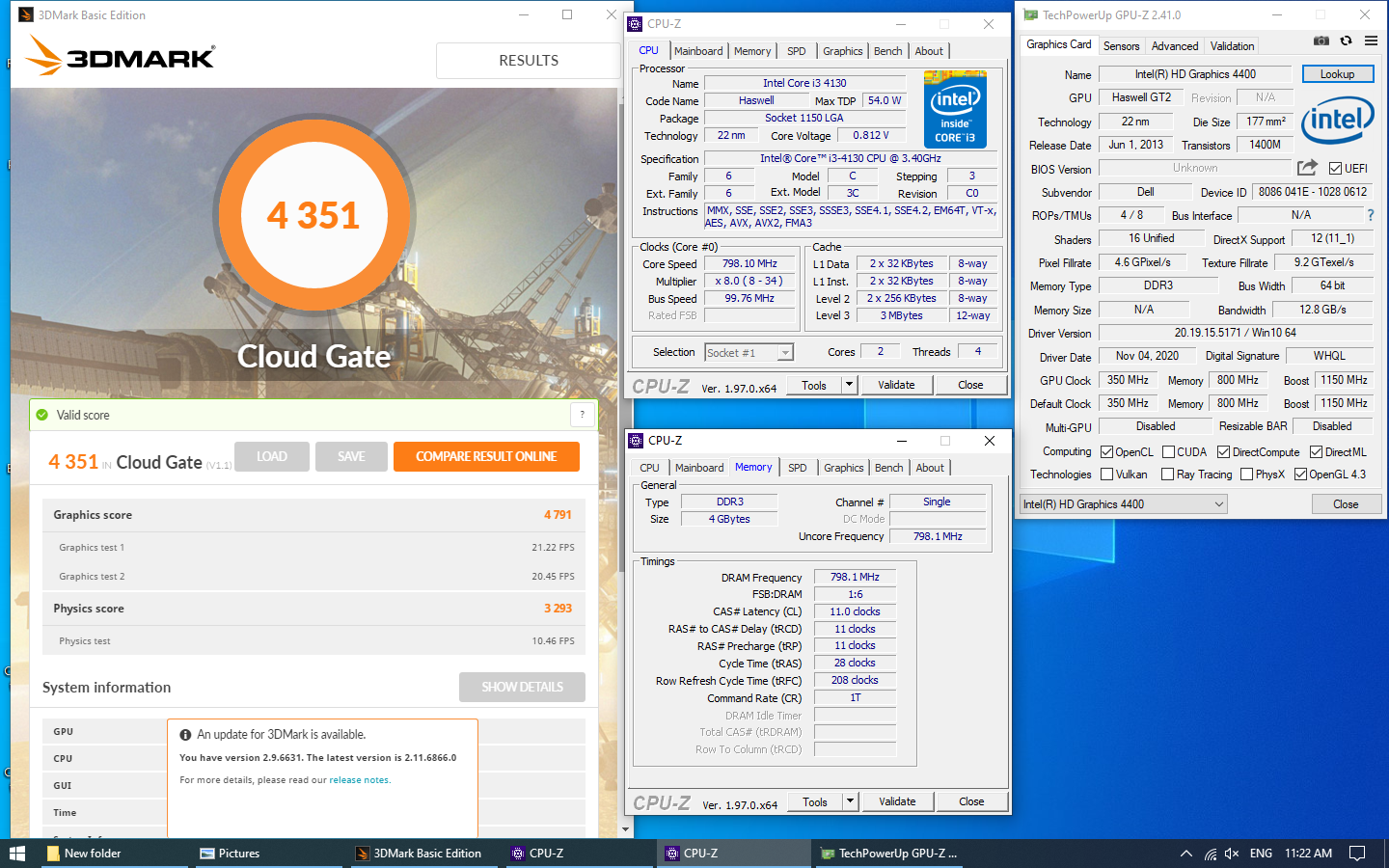Open the Windows Start button
Viewport: 1389px width, 868px height.
point(16,854)
